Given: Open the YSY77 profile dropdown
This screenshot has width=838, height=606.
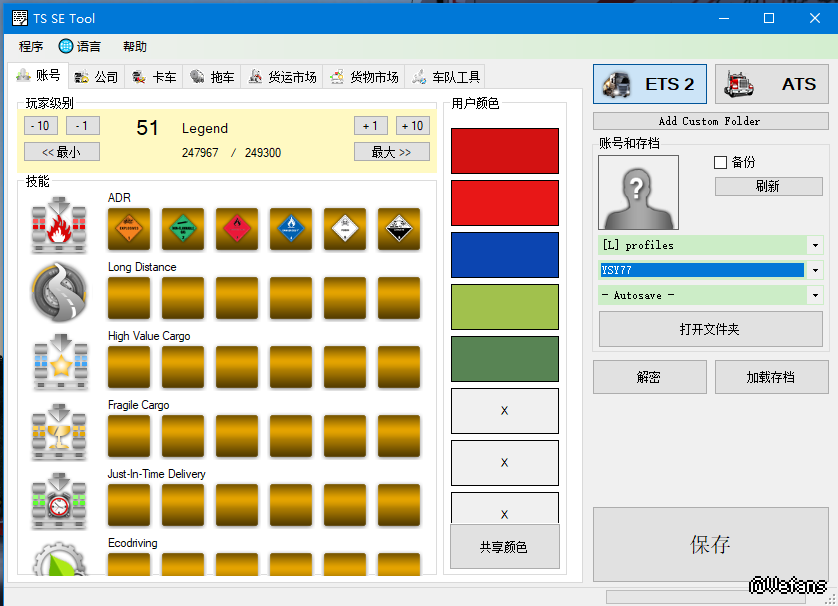Looking at the screenshot, I should pos(815,270).
